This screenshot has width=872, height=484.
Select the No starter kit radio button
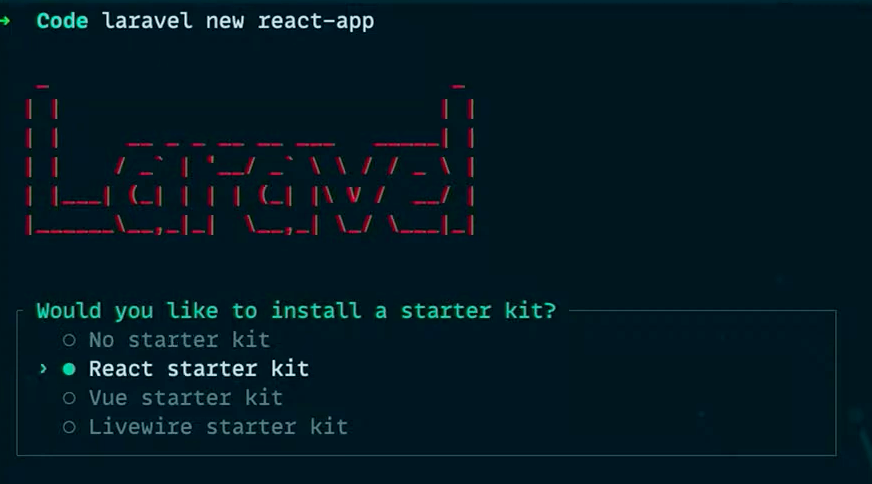[69, 340]
